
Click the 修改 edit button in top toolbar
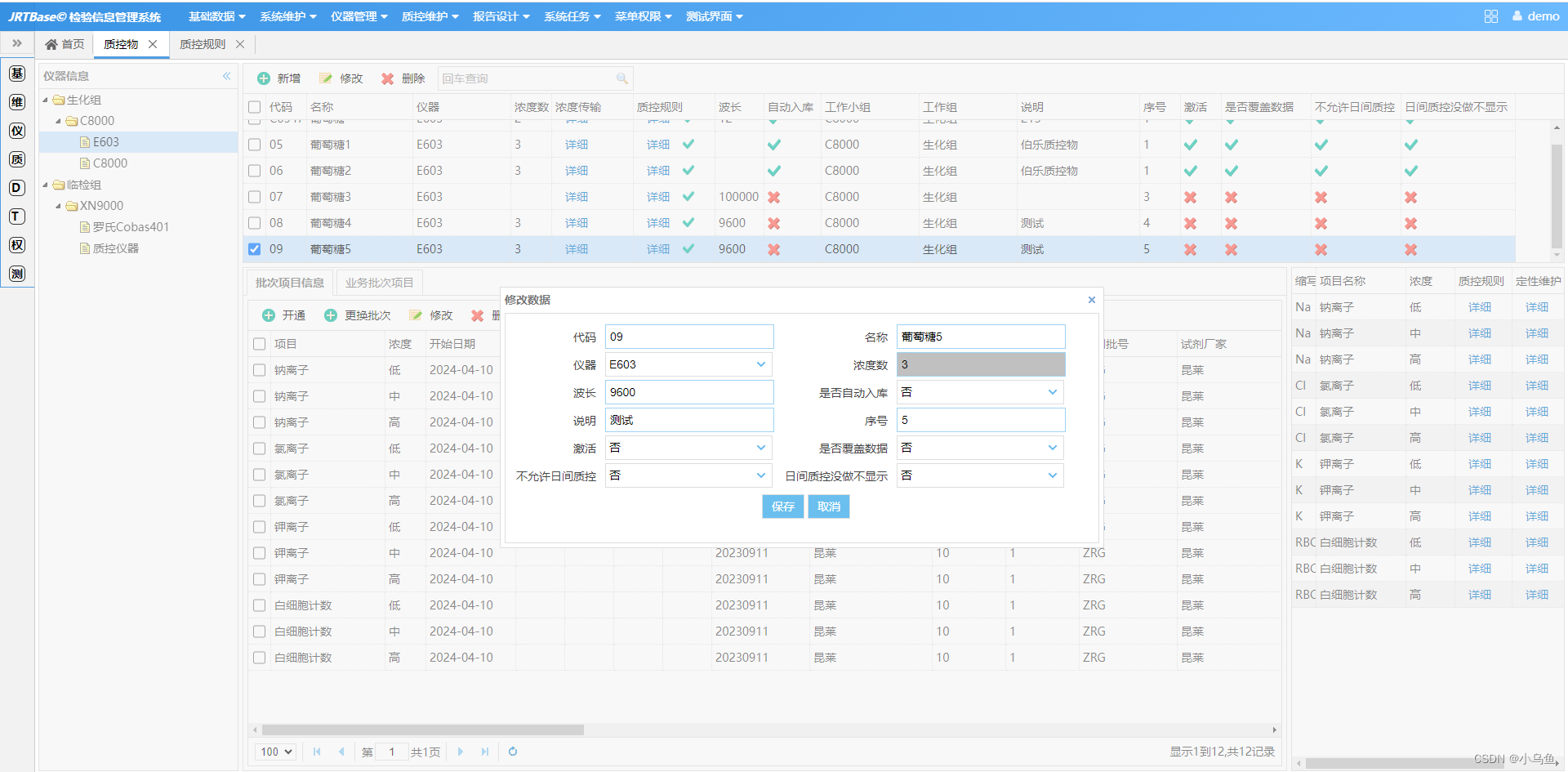point(341,78)
